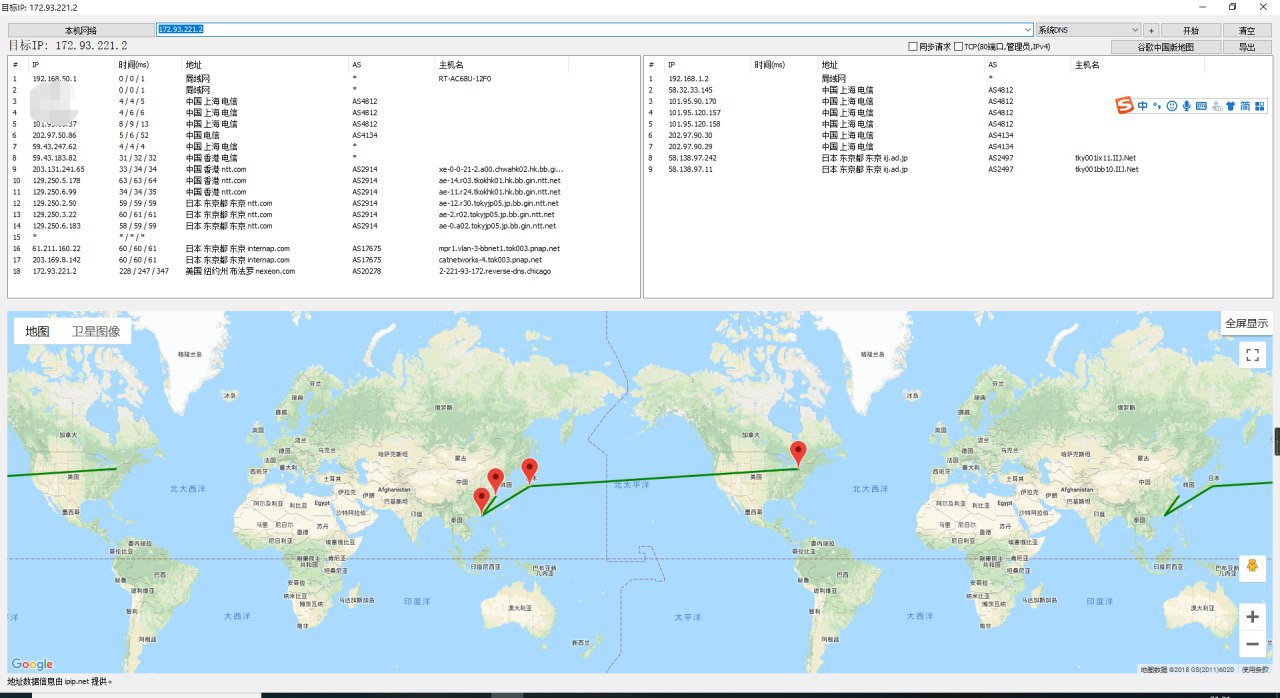The height and width of the screenshot is (698, 1280).
Task: Click the red map marker over North America
Action: click(798, 453)
